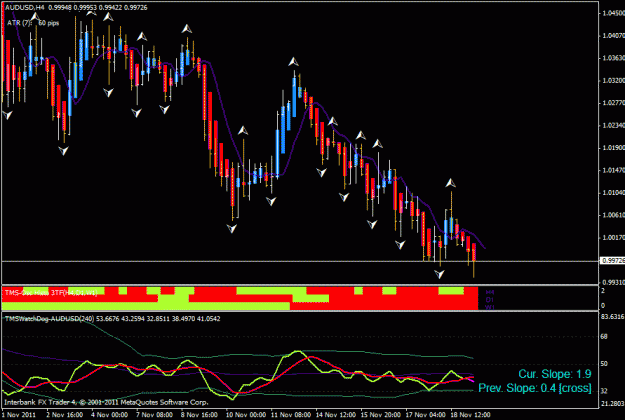Click the 32 level on oscillator scale

pos(605,391)
